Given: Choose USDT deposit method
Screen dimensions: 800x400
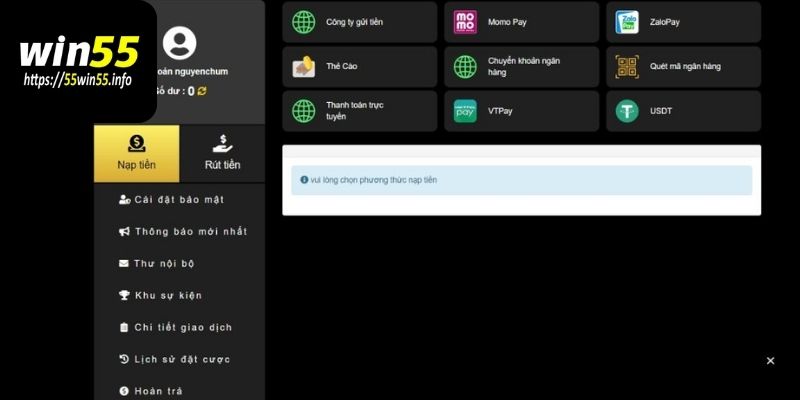Looking at the screenshot, I should pos(684,111).
